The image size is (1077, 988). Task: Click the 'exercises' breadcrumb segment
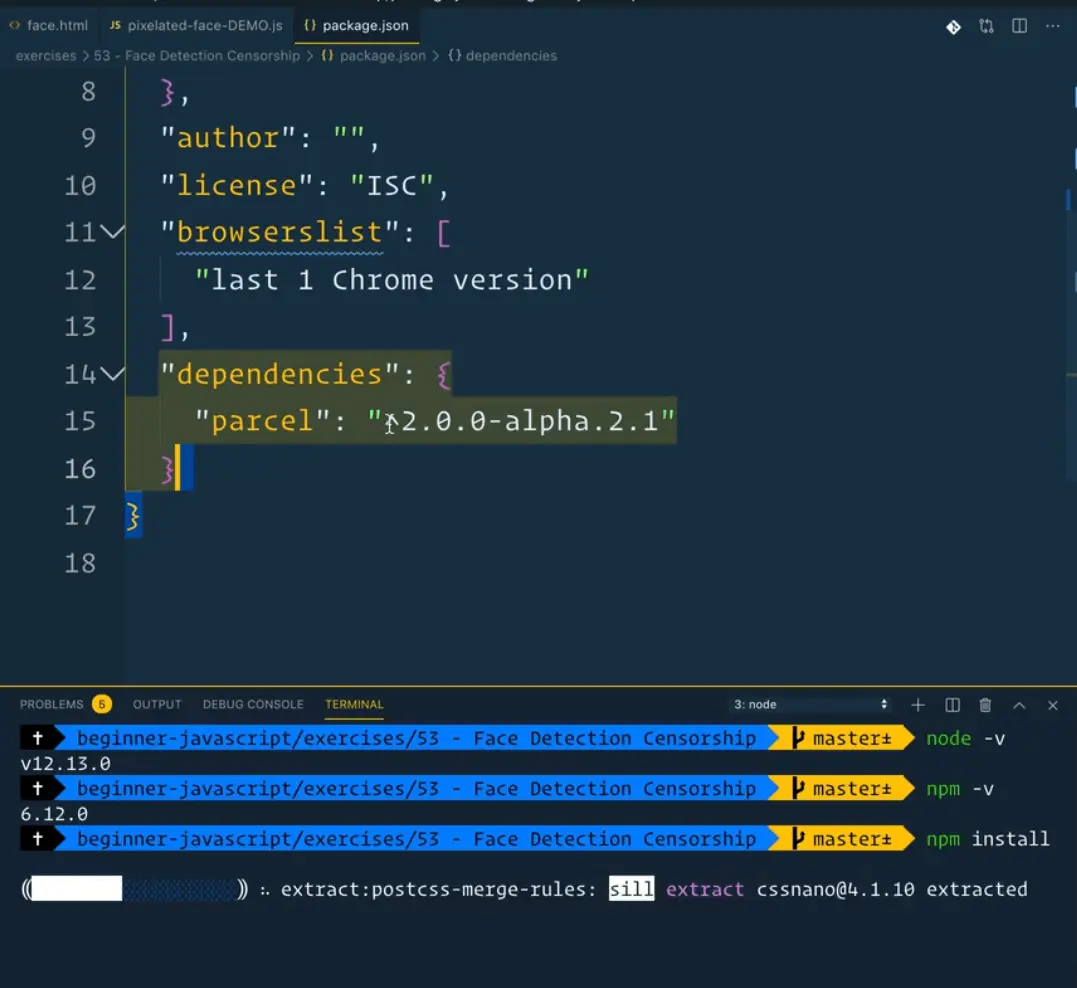[45, 56]
